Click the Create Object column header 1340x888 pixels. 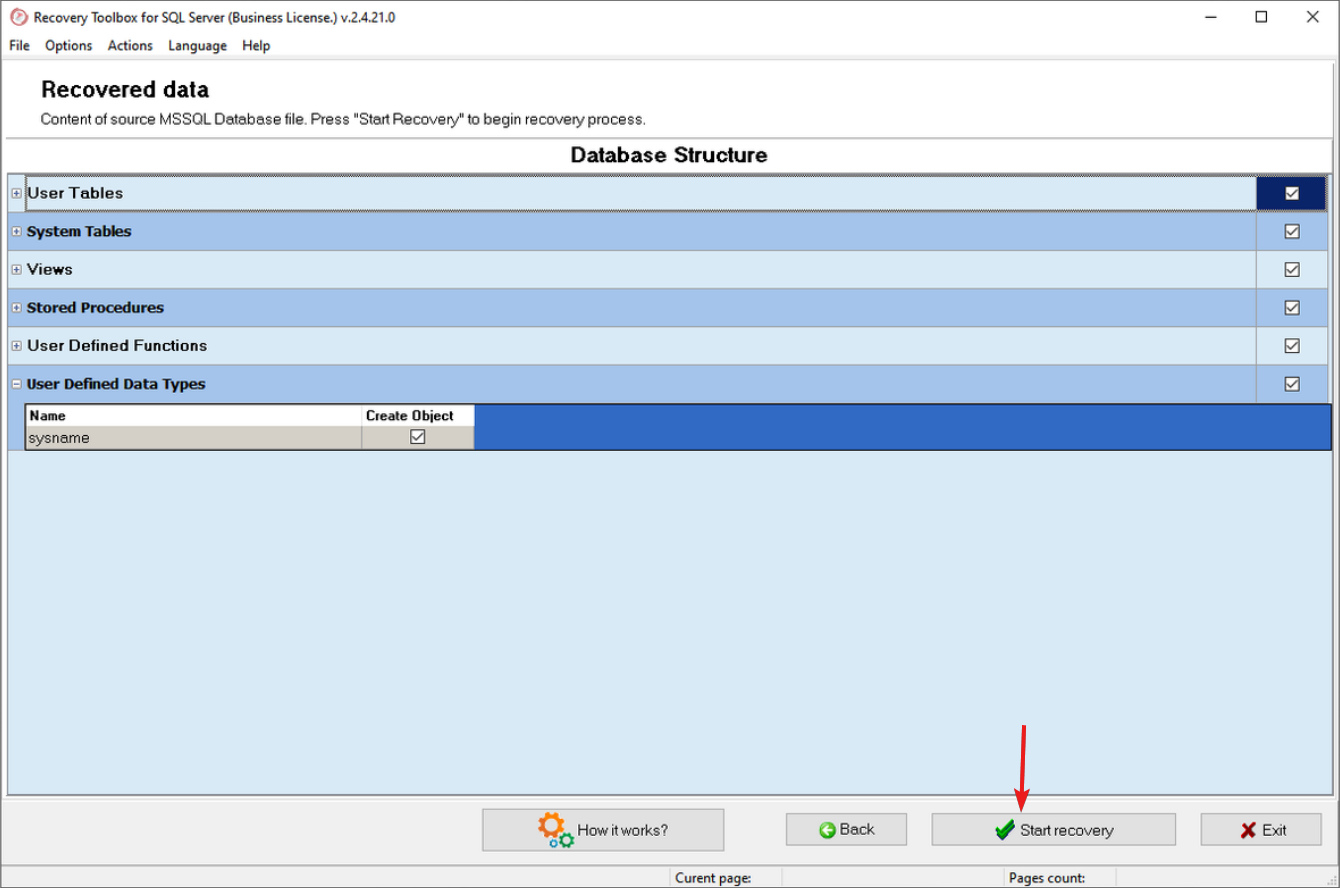coord(418,415)
